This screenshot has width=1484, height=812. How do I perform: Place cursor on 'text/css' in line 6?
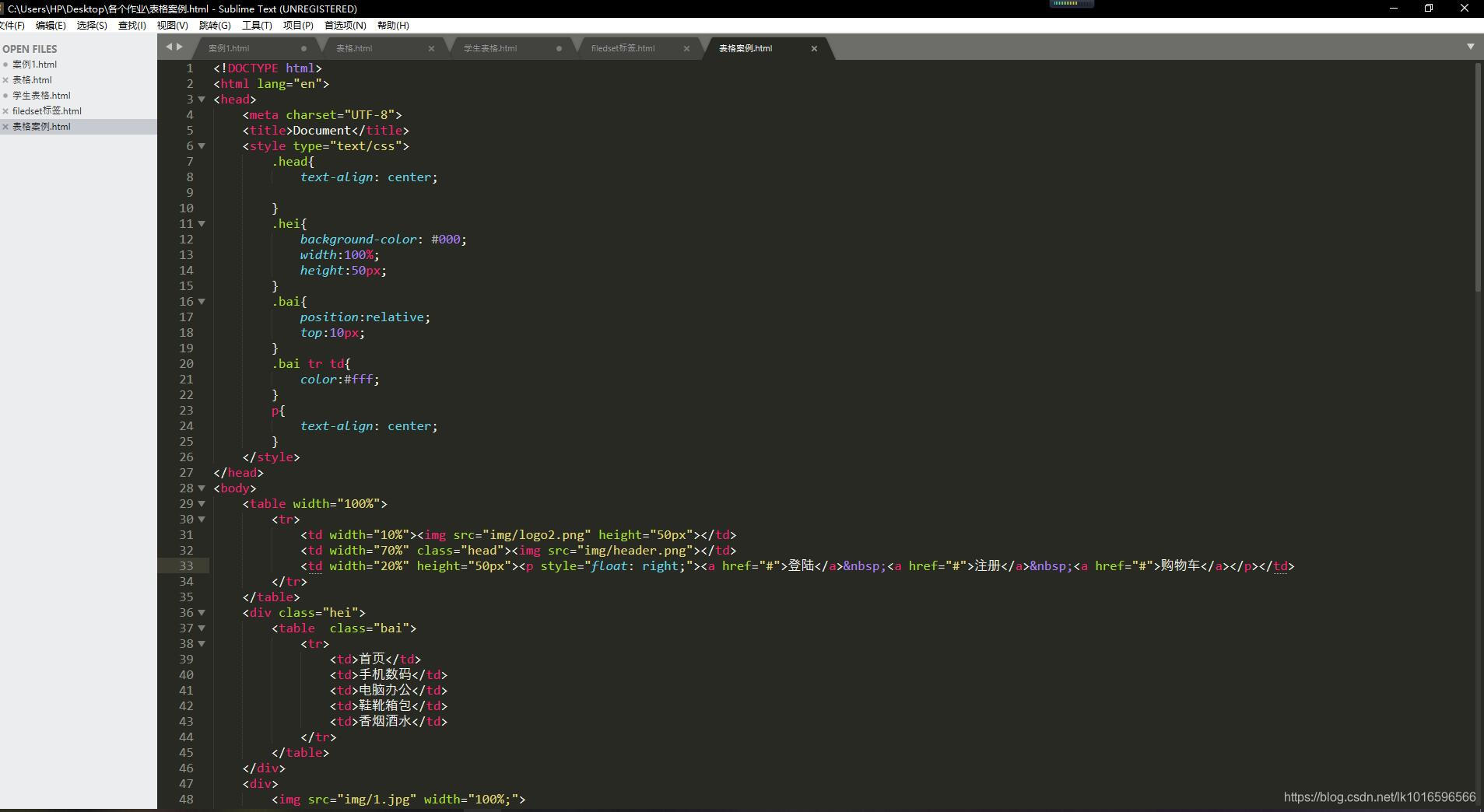(366, 146)
